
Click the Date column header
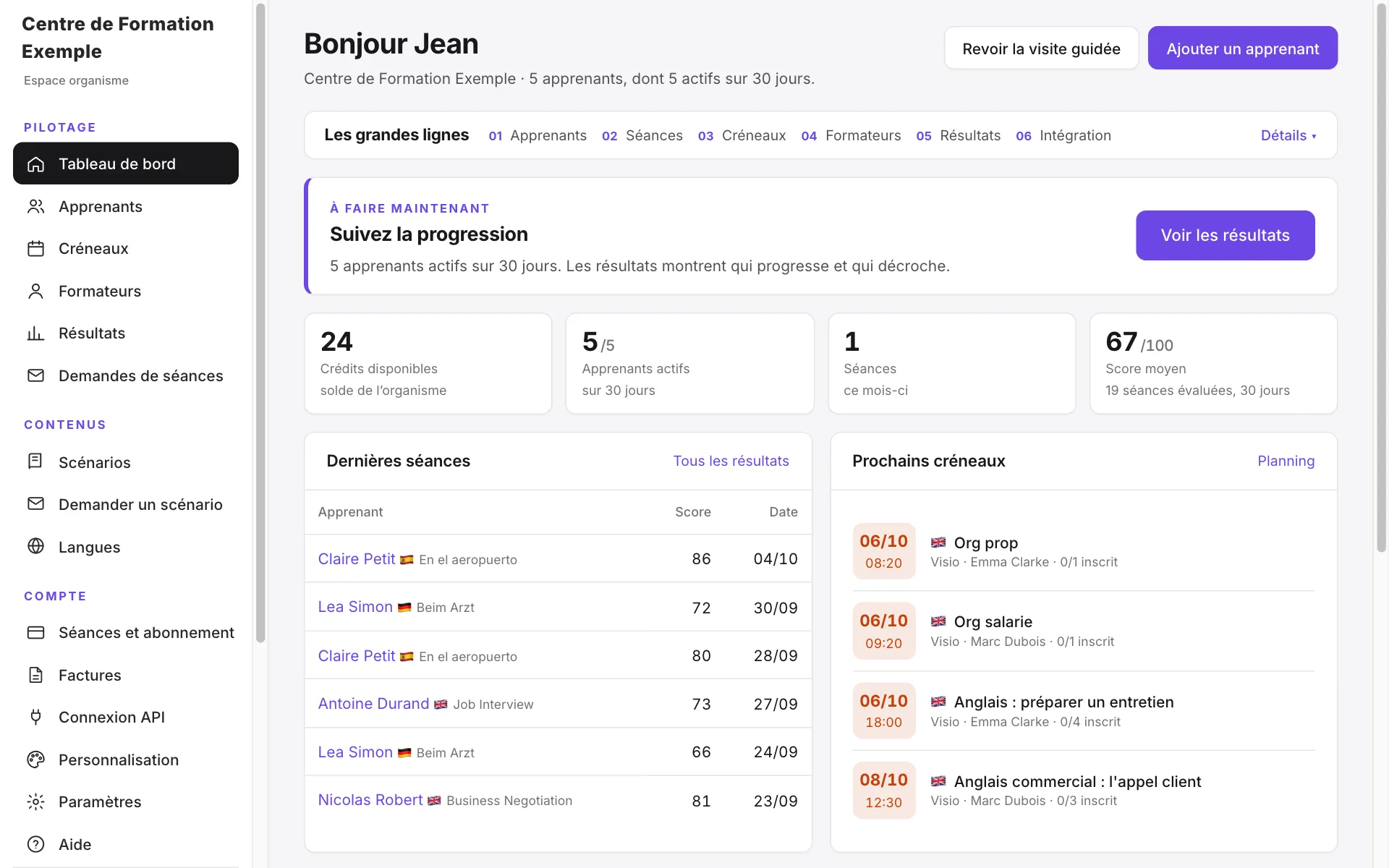pyautogui.click(x=783, y=512)
